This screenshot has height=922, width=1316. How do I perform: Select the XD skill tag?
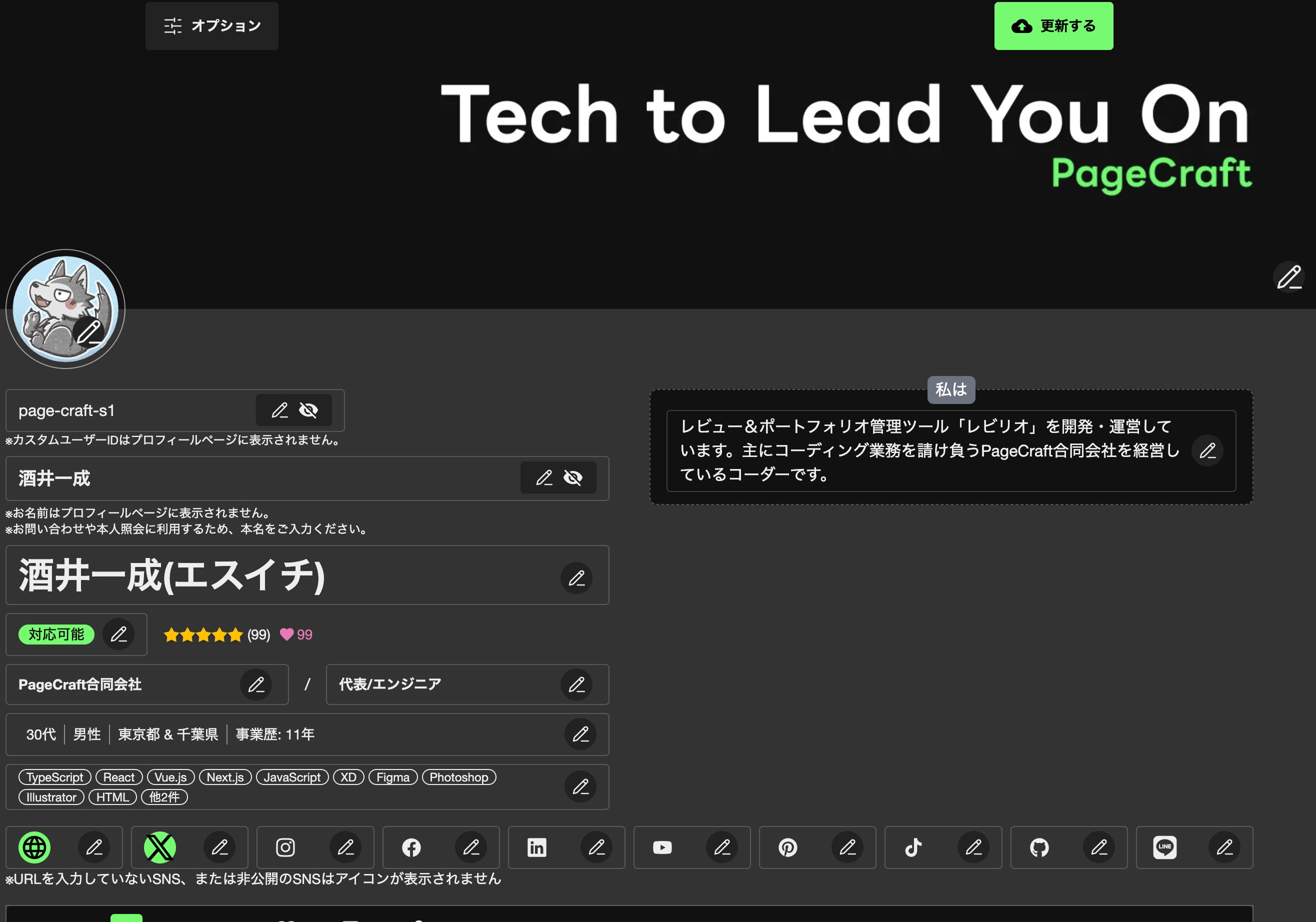348,777
